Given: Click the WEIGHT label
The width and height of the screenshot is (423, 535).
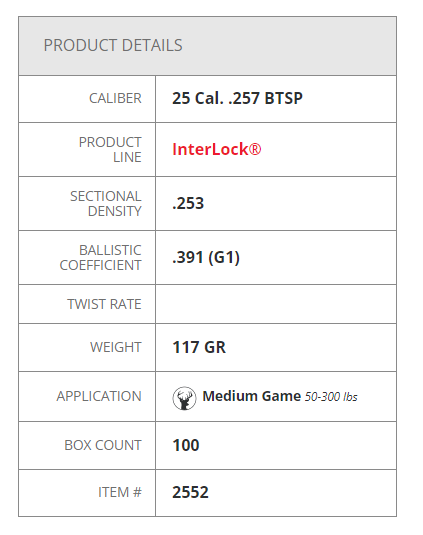Looking at the screenshot, I should click(x=116, y=347).
